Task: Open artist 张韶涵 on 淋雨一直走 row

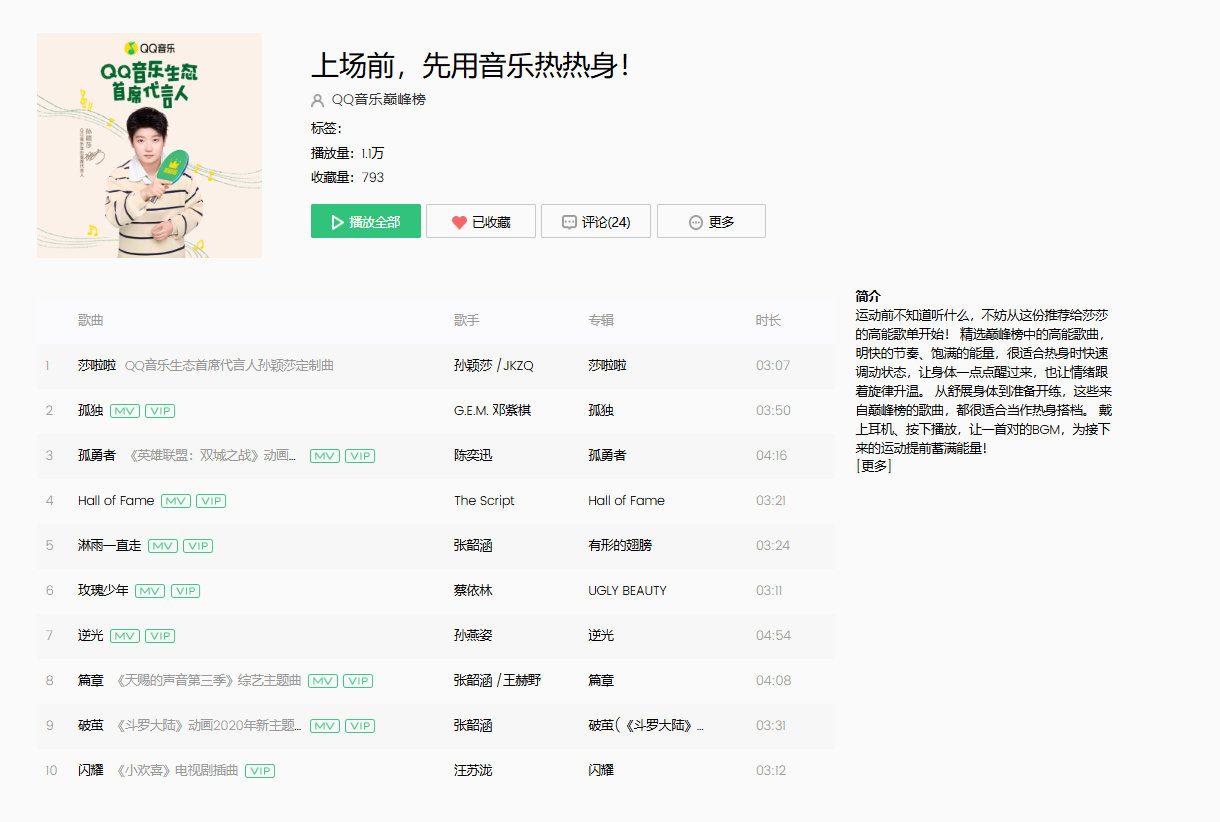Action: pos(473,546)
